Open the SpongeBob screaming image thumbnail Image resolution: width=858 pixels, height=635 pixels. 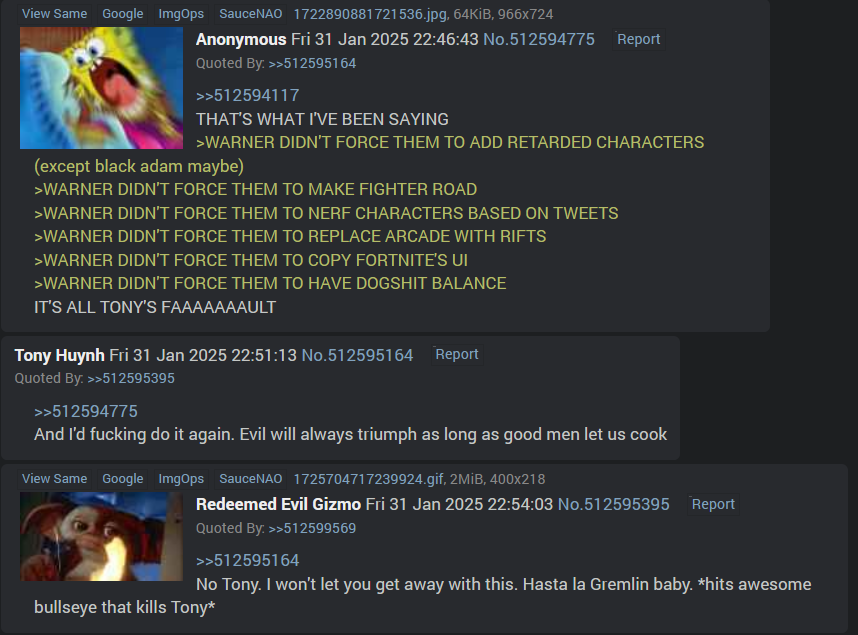(x=101, y=88)
